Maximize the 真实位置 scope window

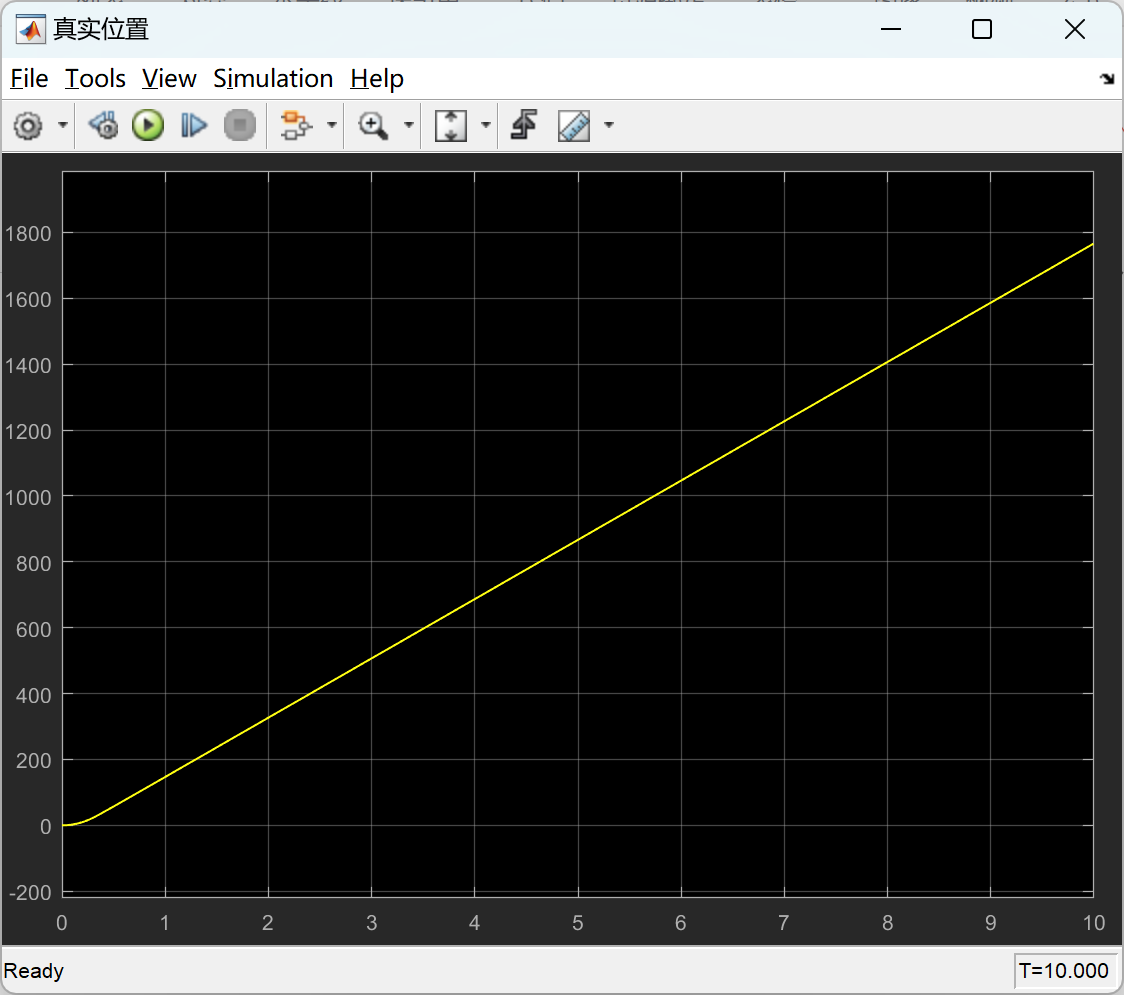click(x=982, y=29)
